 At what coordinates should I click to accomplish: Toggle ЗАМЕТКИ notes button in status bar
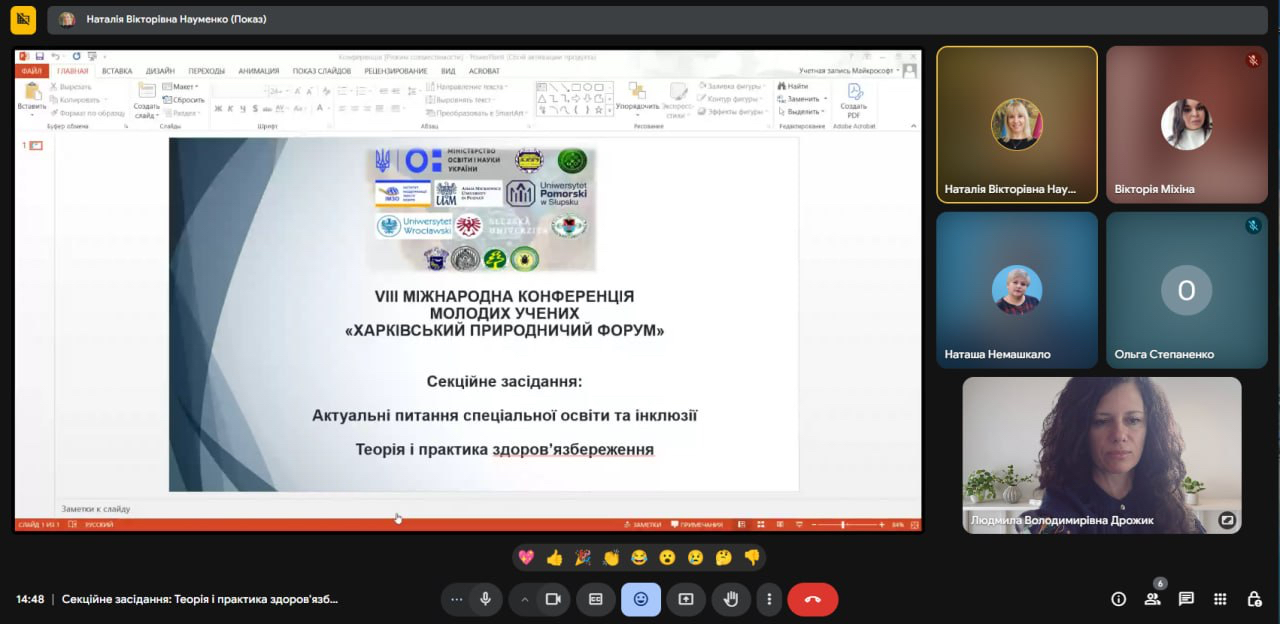click(x=642, y=524)
